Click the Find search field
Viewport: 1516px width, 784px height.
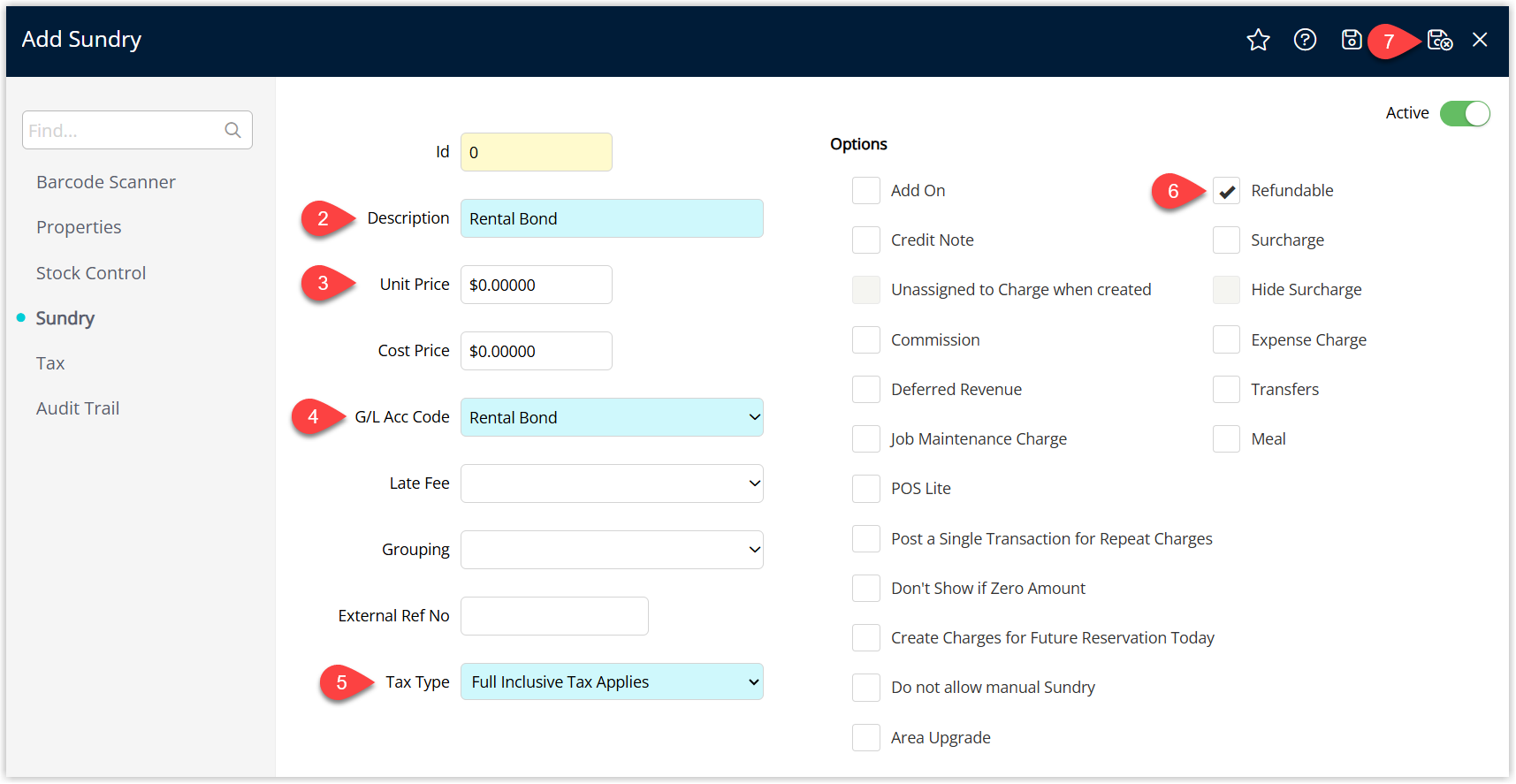click(137, 130)
